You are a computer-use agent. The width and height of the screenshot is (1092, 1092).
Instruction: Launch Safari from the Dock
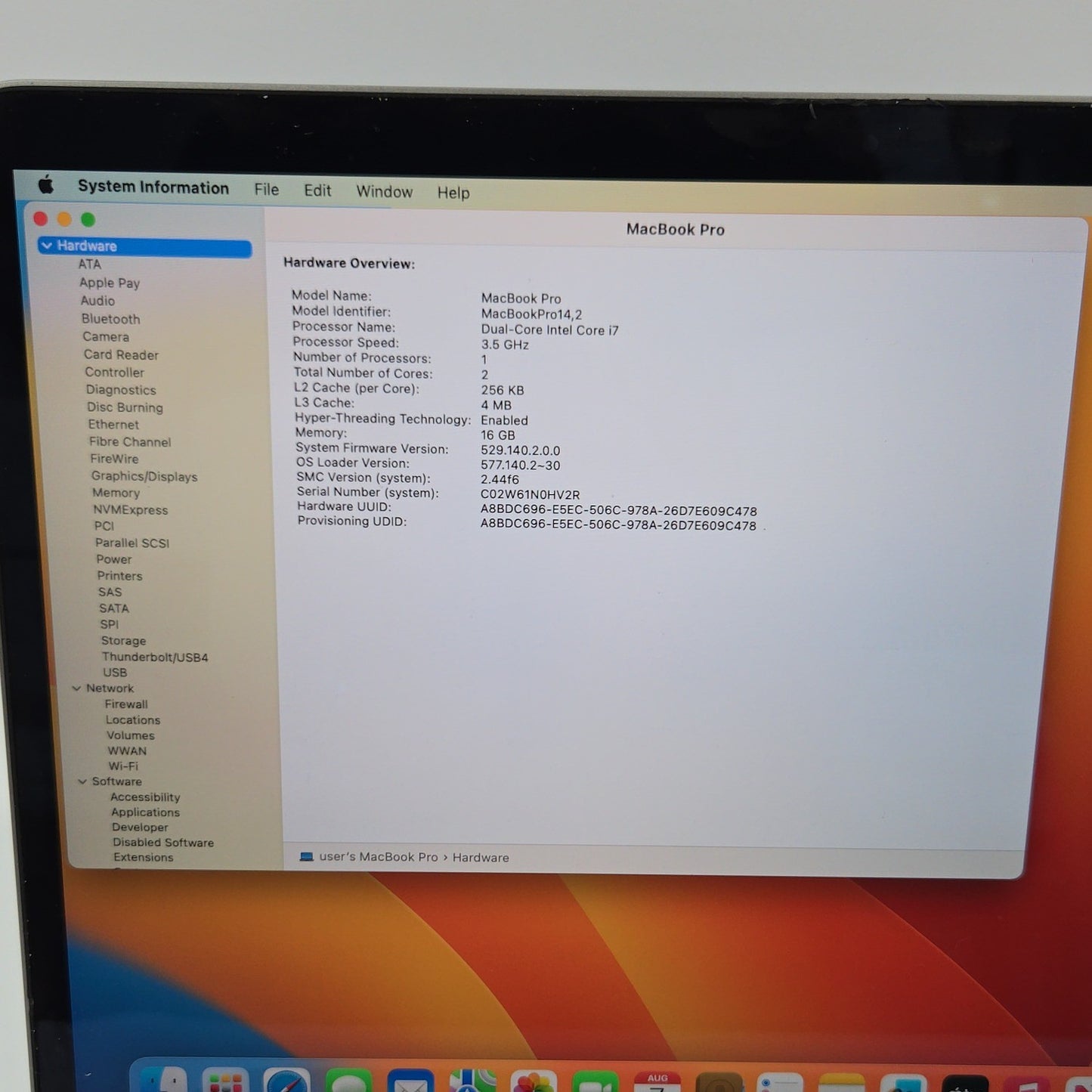[x=286, y=1081]
